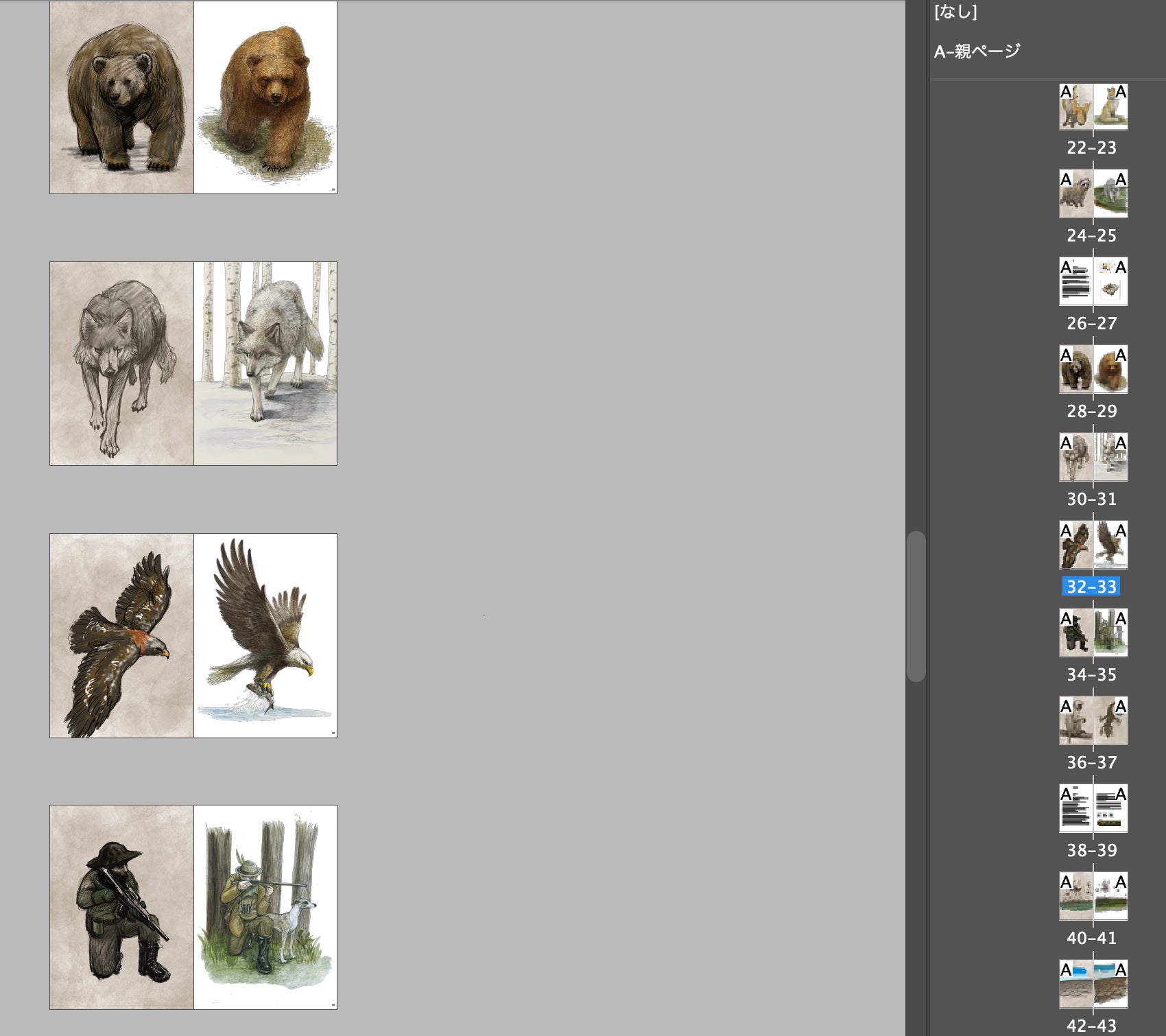Image resolution: width=1166 pixels, height=1036 pixels.
Task: Select the 26-27 text spread thumbnail
Action: coord(1093,282)
